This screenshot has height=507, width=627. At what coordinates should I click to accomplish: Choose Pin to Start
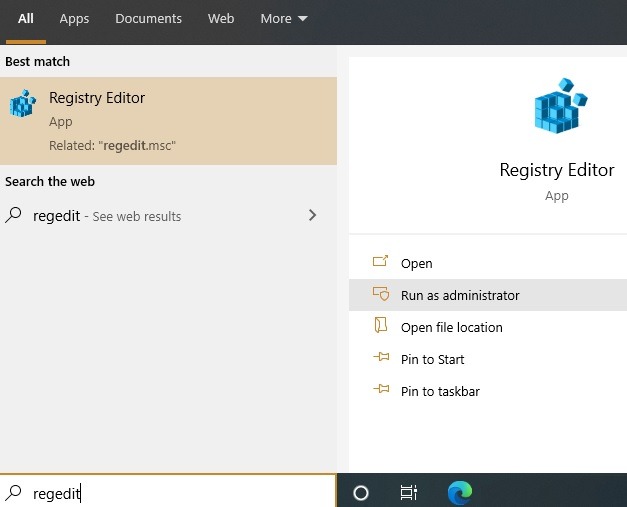(x=488, y=359)
